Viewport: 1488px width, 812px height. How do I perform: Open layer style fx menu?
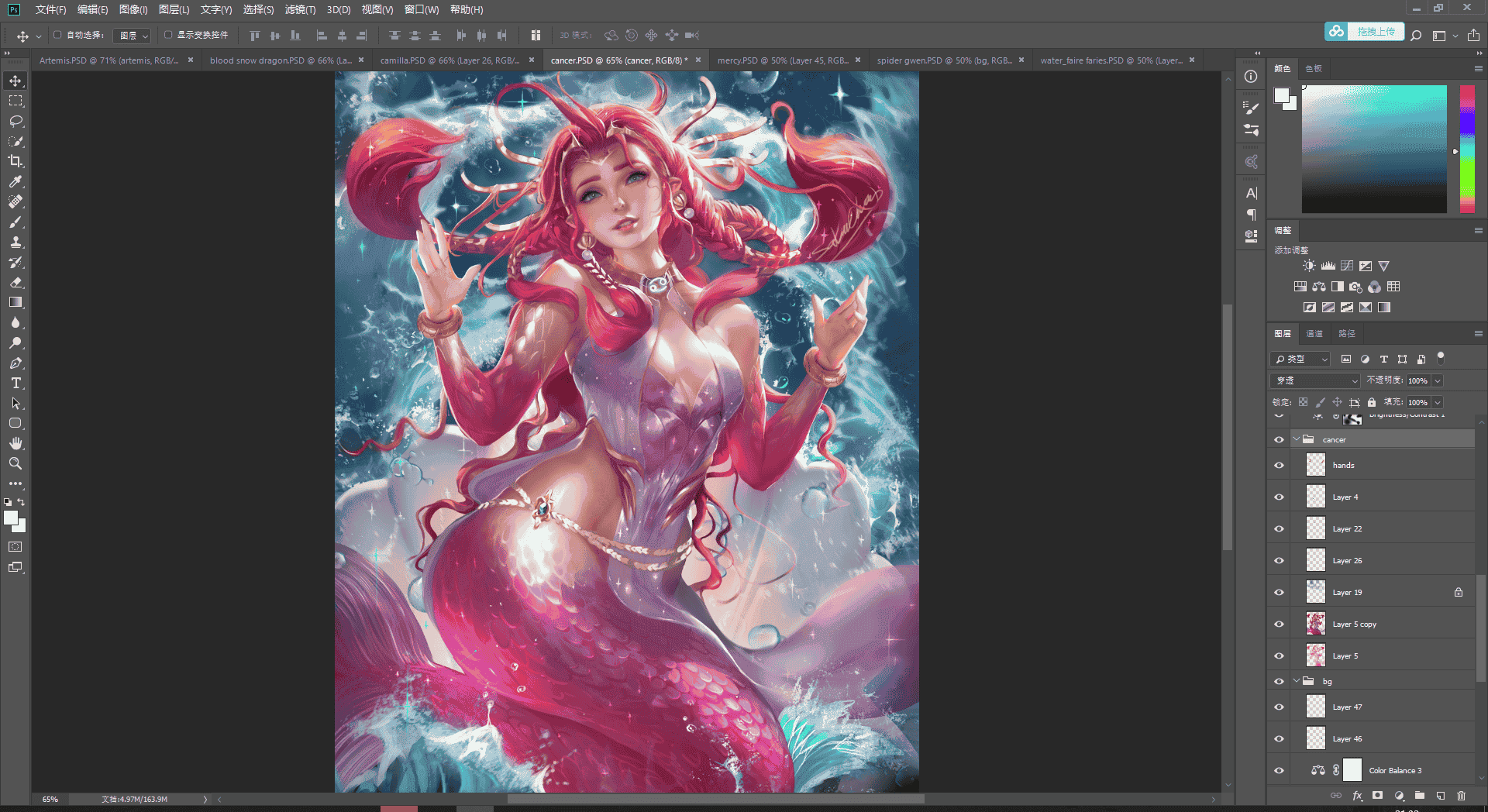[x=1357, y=796]
